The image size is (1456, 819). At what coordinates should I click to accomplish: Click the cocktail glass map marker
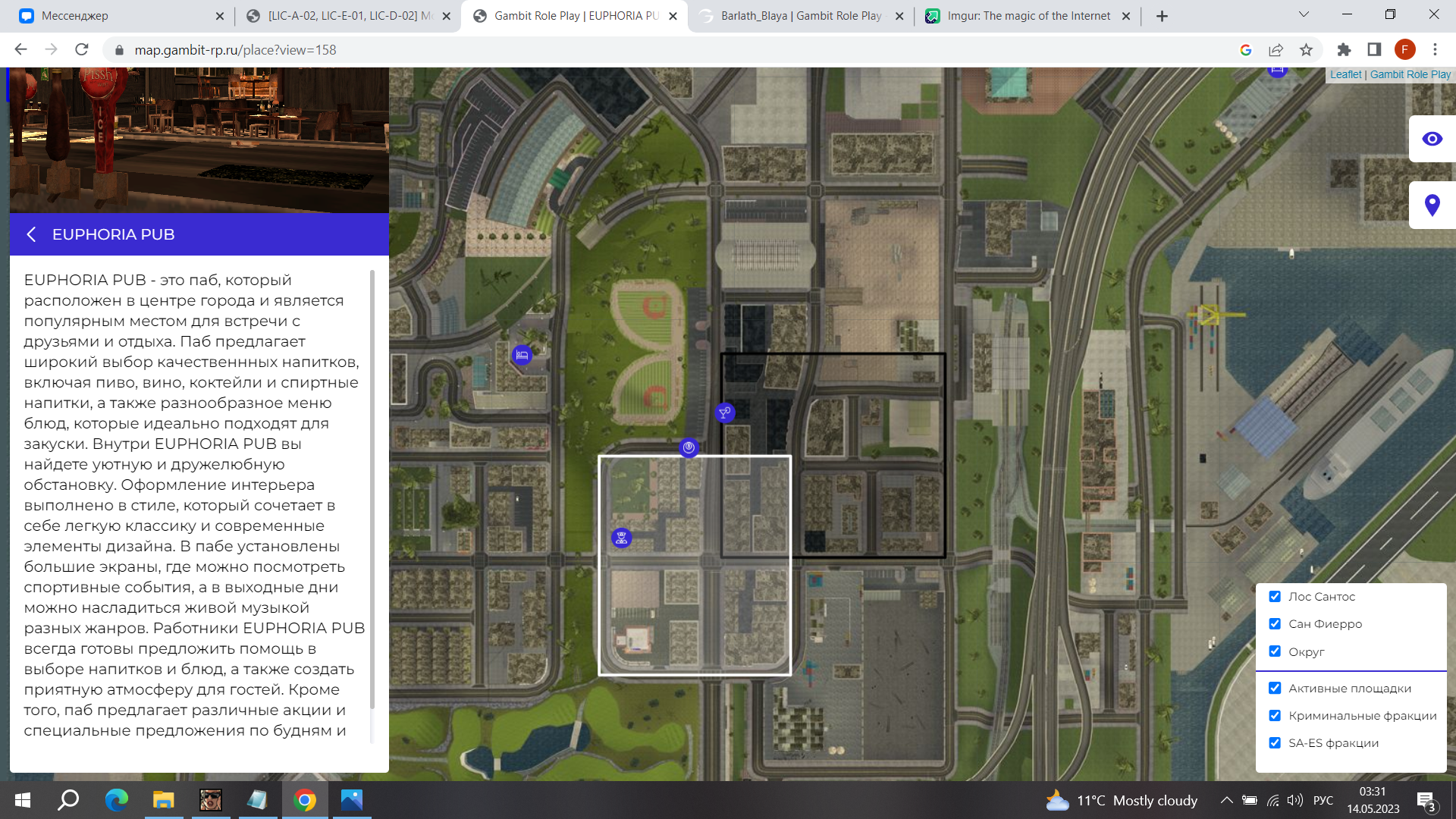pyautogui.click(x=725, y=413)
